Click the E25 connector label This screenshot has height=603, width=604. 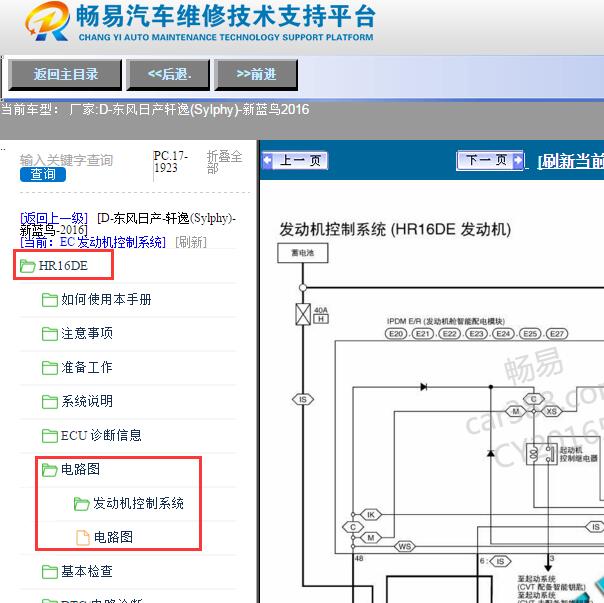pyautogui.click(x=530, y=334)
